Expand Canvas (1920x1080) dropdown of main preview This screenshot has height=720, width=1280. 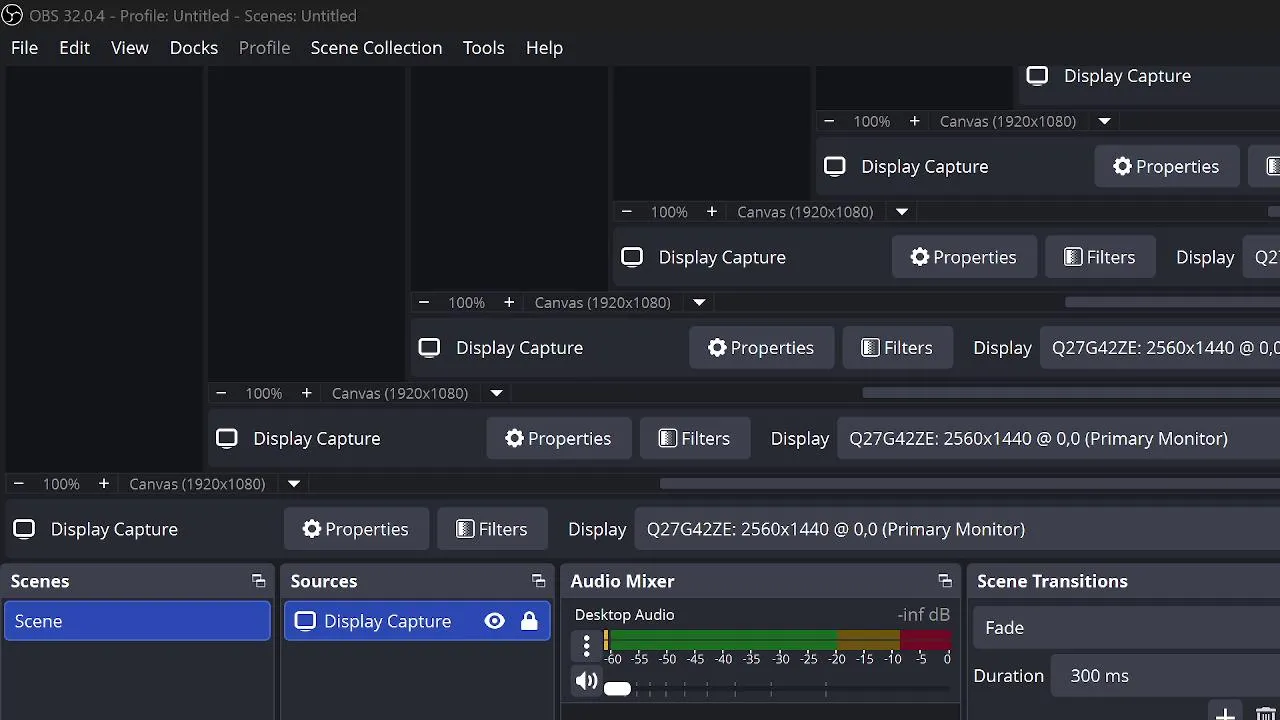294,484
